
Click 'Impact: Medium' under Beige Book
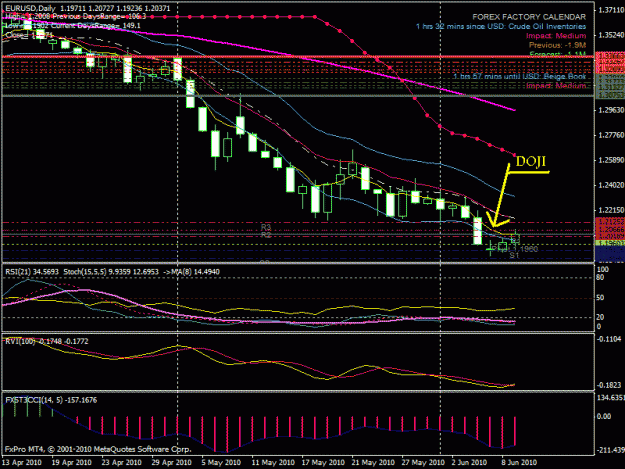click(x=556, y=86)
